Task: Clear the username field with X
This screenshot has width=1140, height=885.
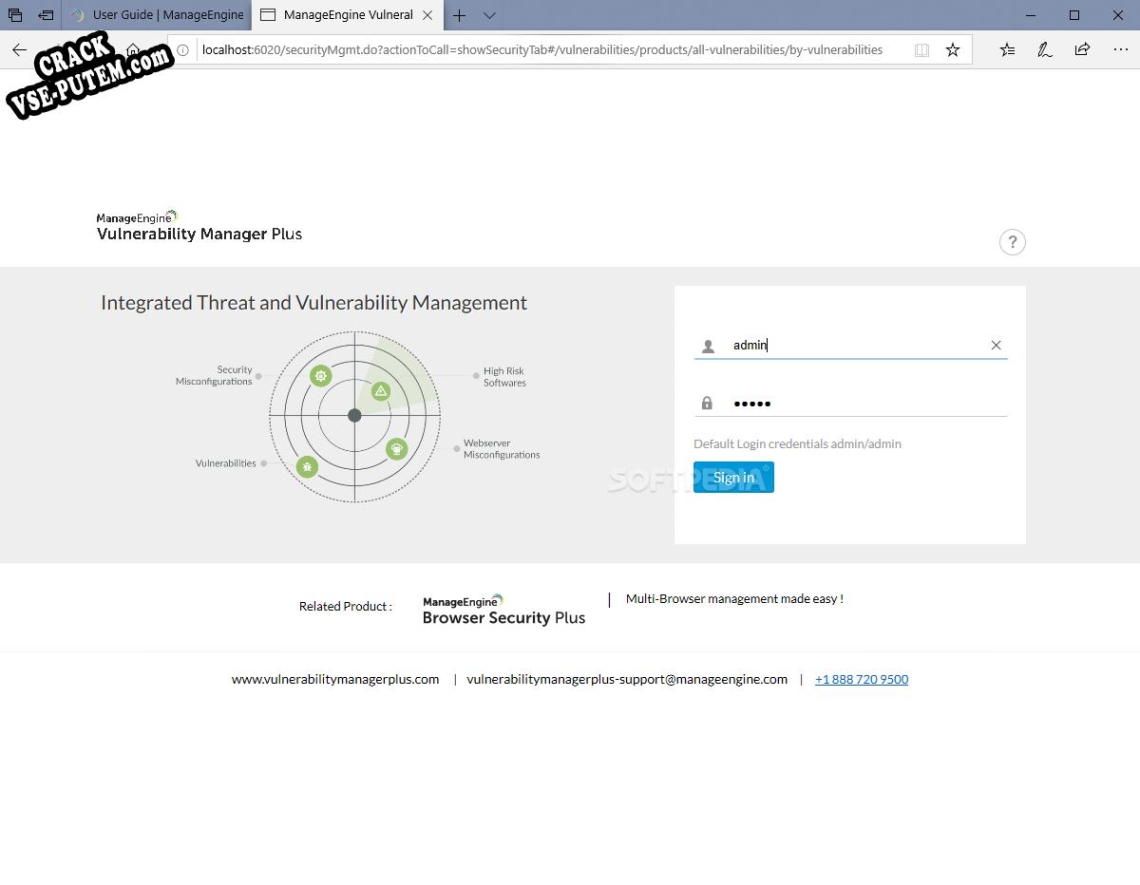Action: click(x=995, y=345)
